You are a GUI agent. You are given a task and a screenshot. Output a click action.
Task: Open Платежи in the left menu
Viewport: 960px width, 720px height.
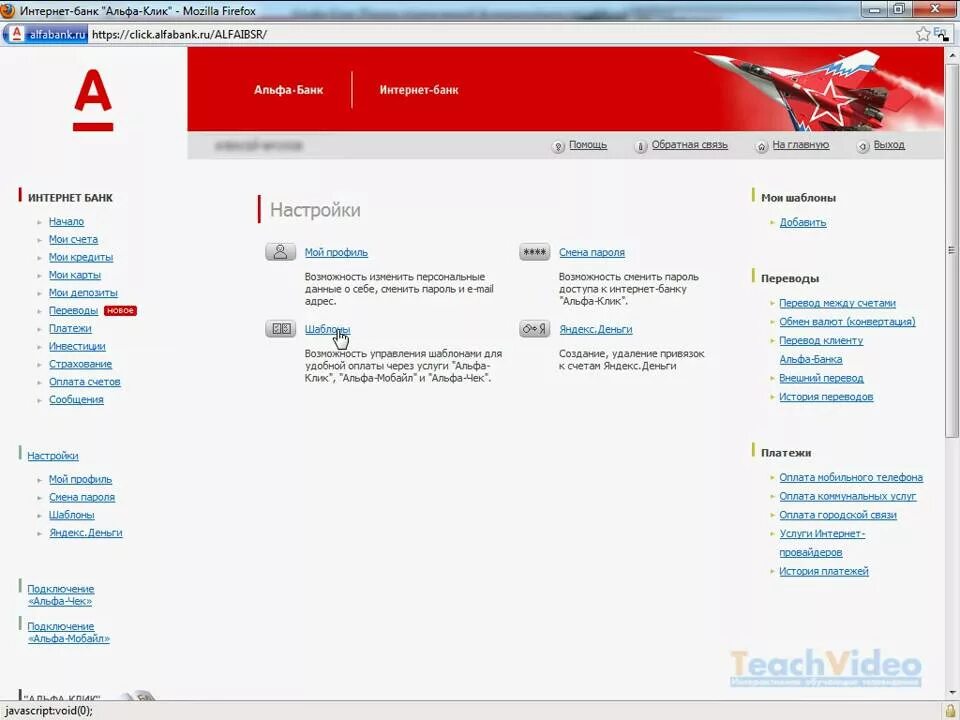(70, 328)
